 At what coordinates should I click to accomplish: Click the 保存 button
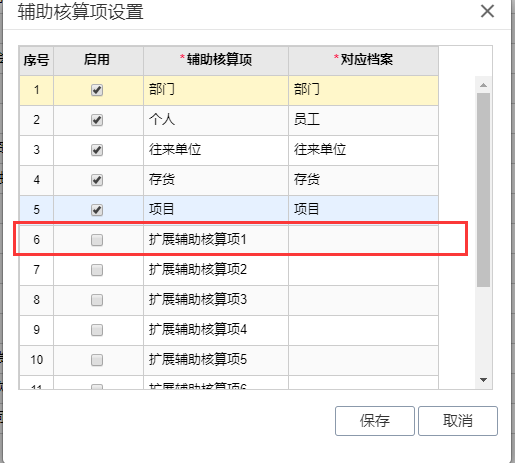[375, 421]
